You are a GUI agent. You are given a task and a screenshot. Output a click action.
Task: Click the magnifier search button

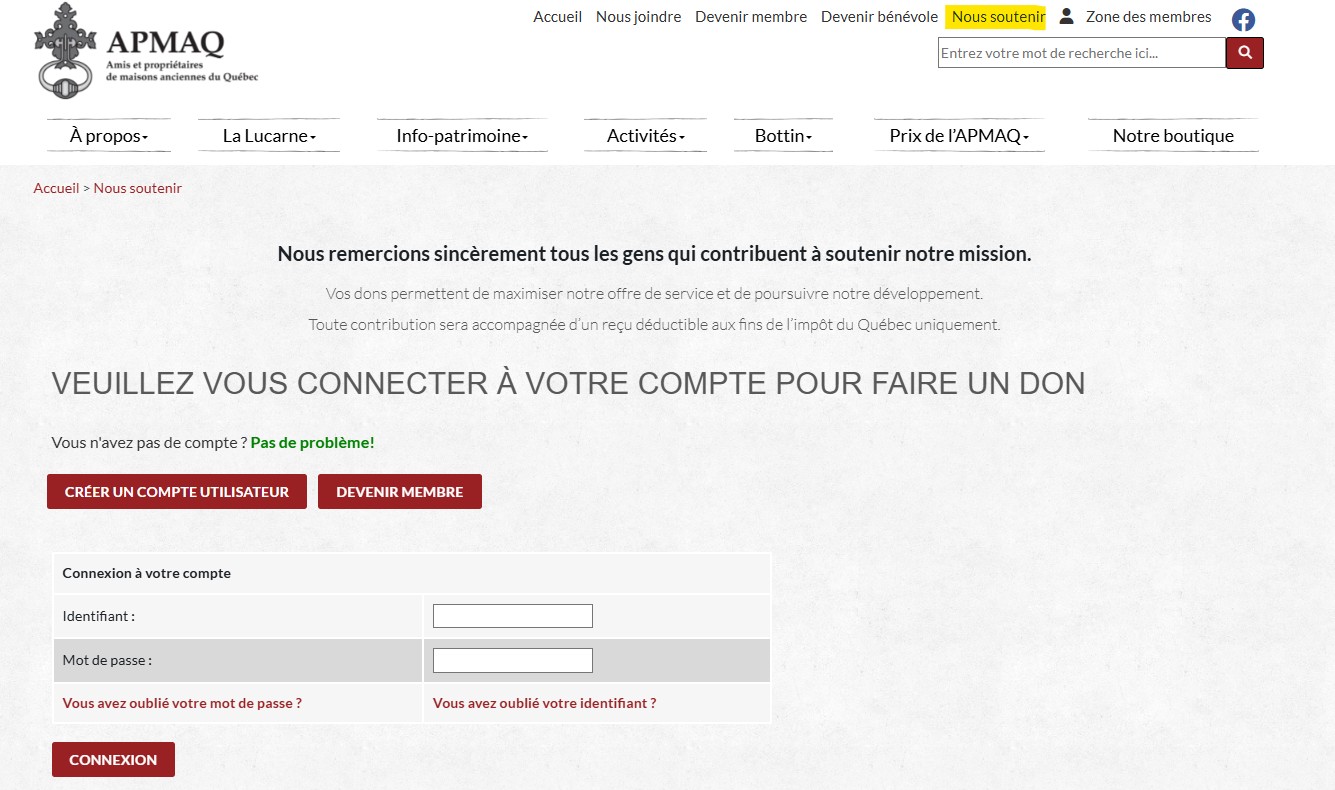1245,53
